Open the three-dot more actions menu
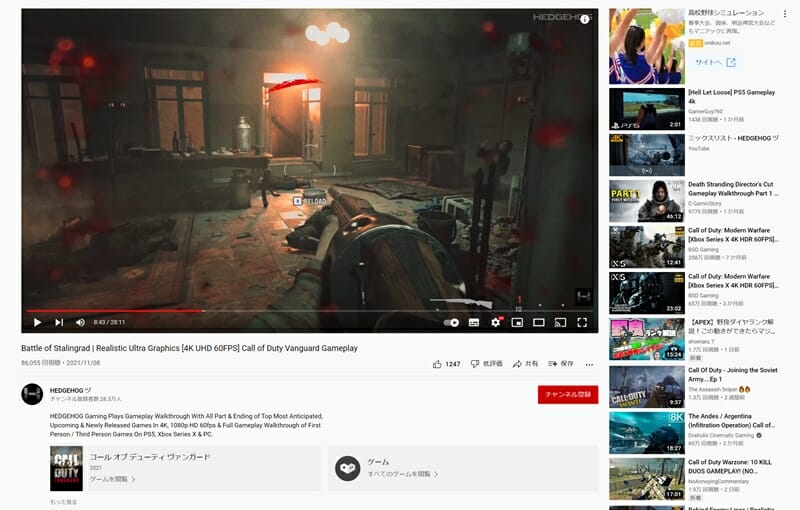The height and width of the screenshot is (510, 800). pos(590,364)
